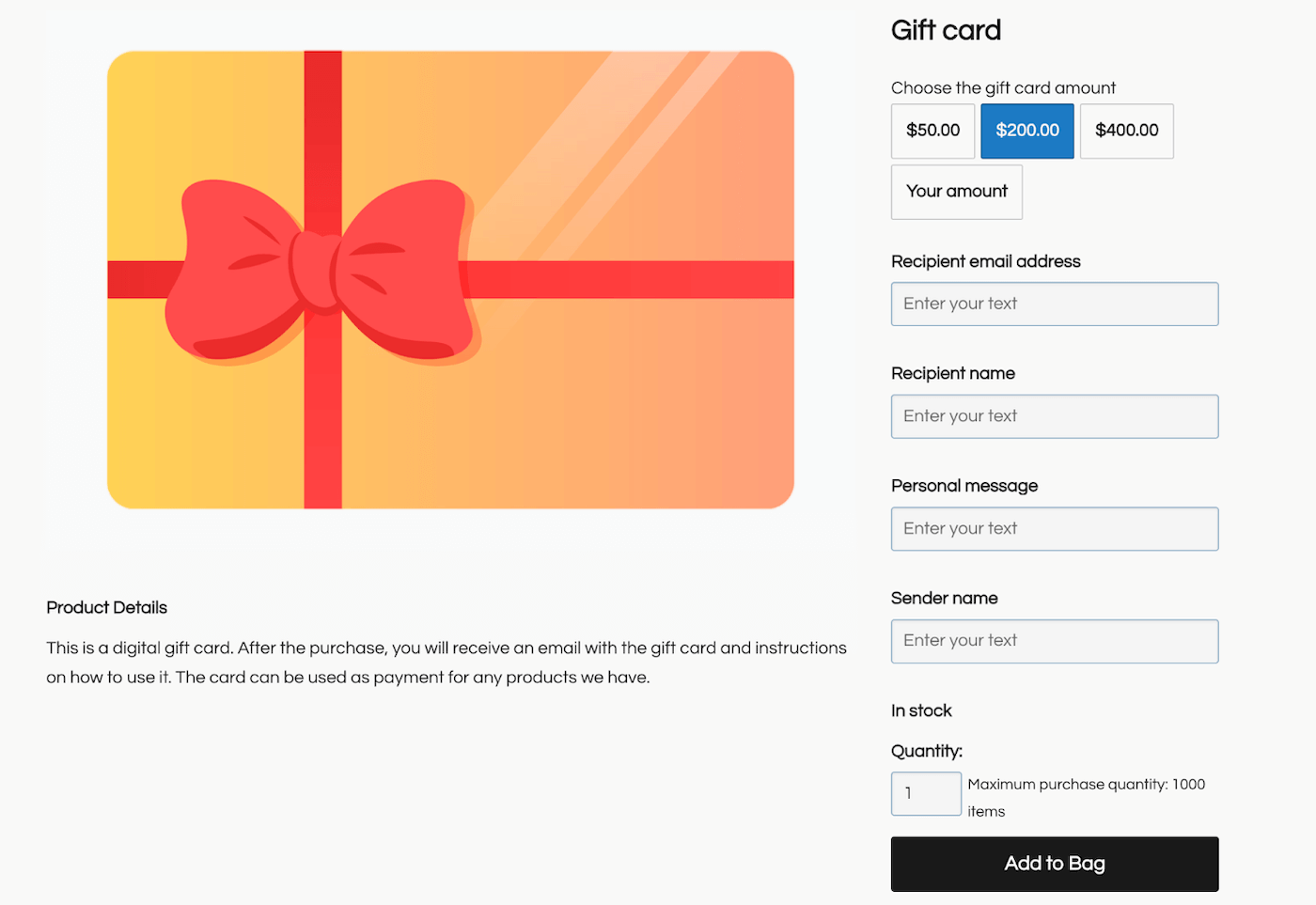Click the Choose the gift card amount label
The image size is (1316, 905).
pos(1003,88)
